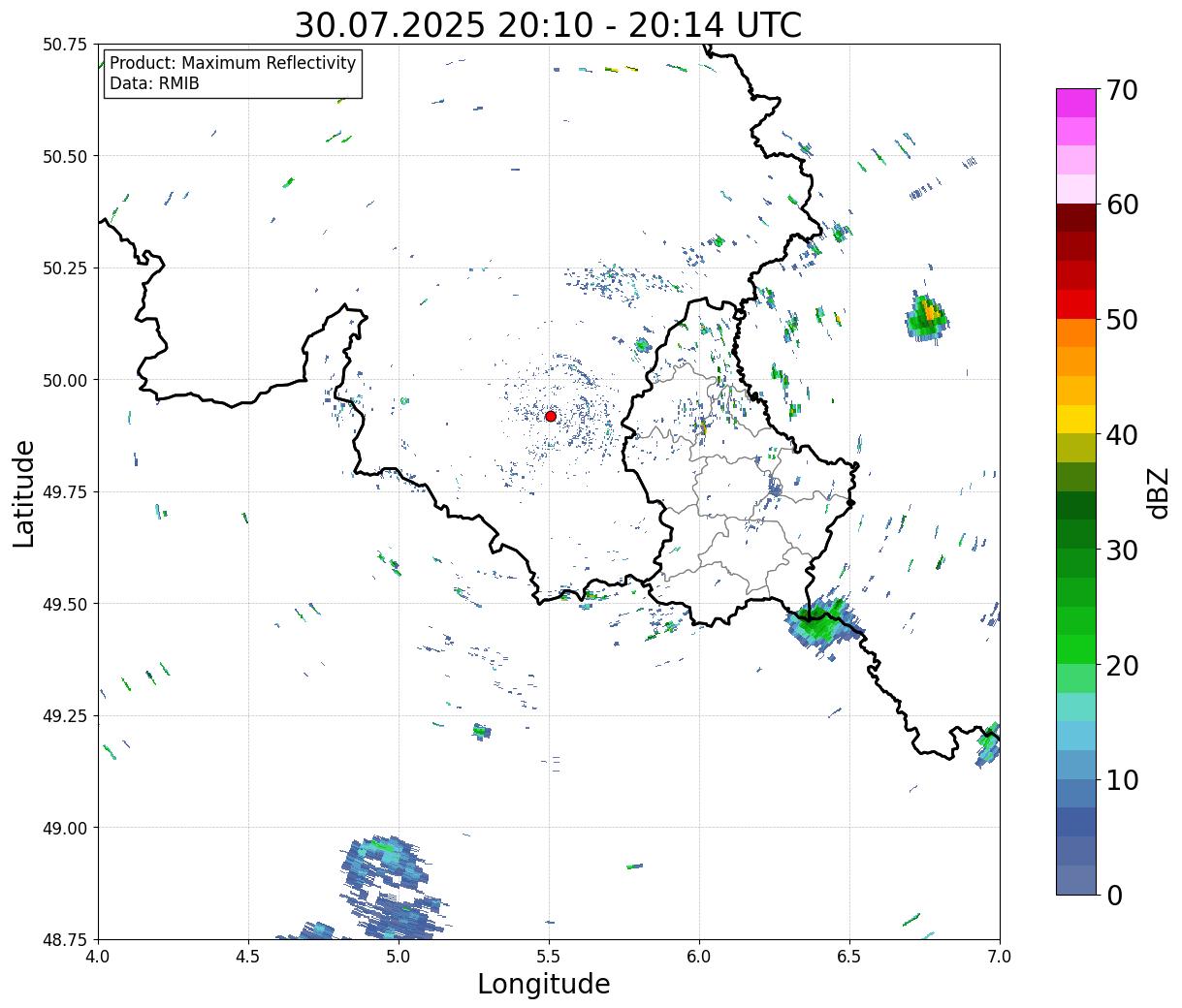The width and height of the screenshot is (1182, 1008).
Task: Click the plot title '30.07.2025 20:10 - 20:14 UTC'
Action: tap(548, 25)
